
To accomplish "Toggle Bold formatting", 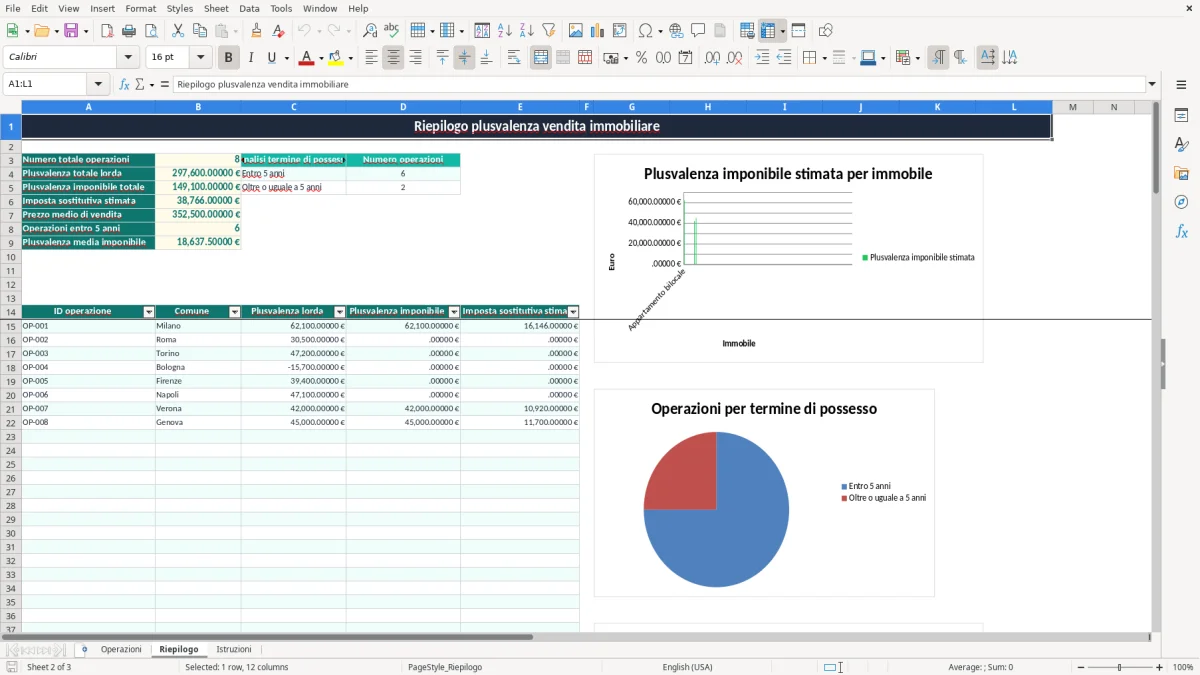I will [x=228, y=58].
